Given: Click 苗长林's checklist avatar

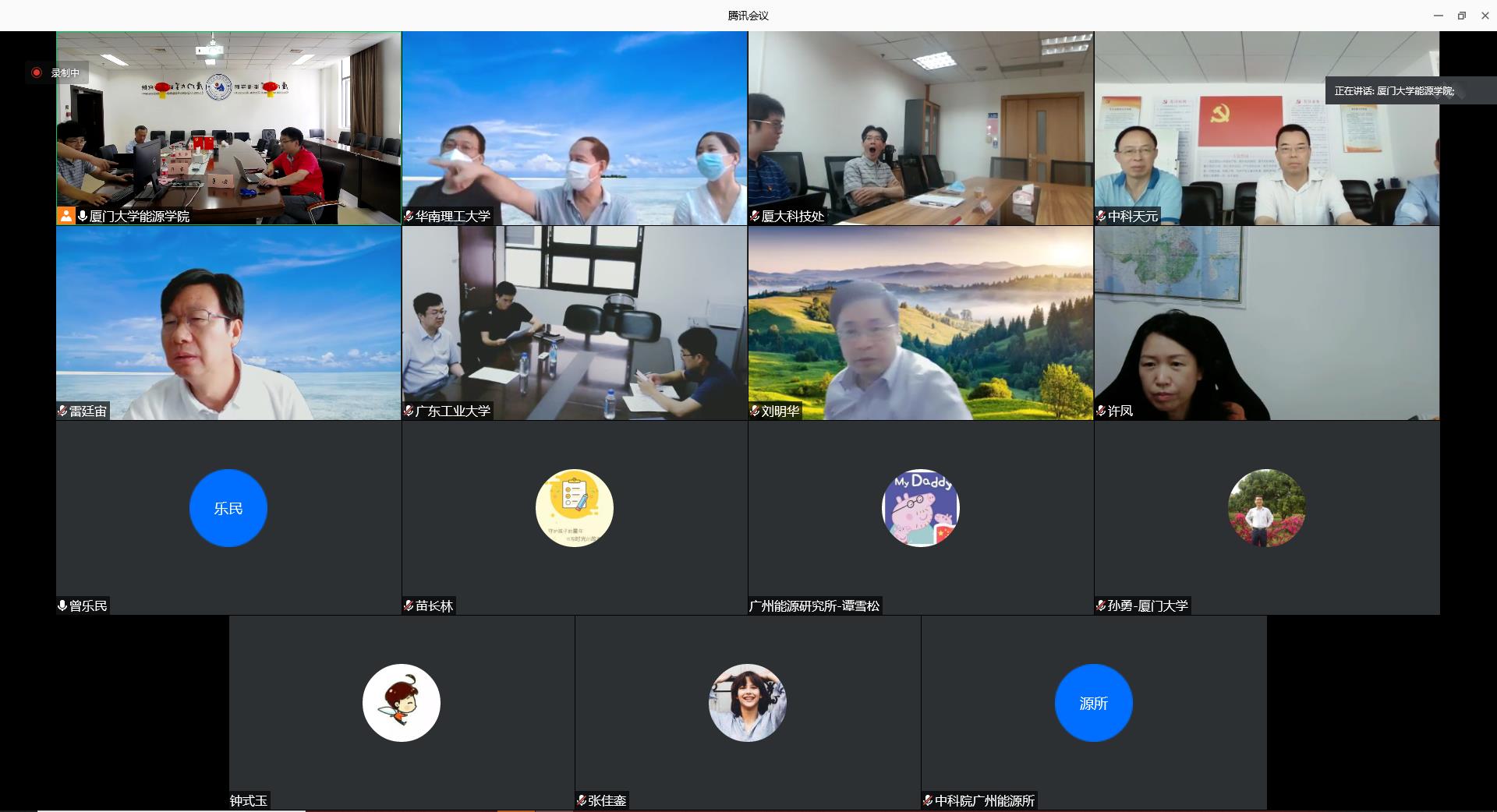Looking at the screenshot, I should tap(575, 508).
